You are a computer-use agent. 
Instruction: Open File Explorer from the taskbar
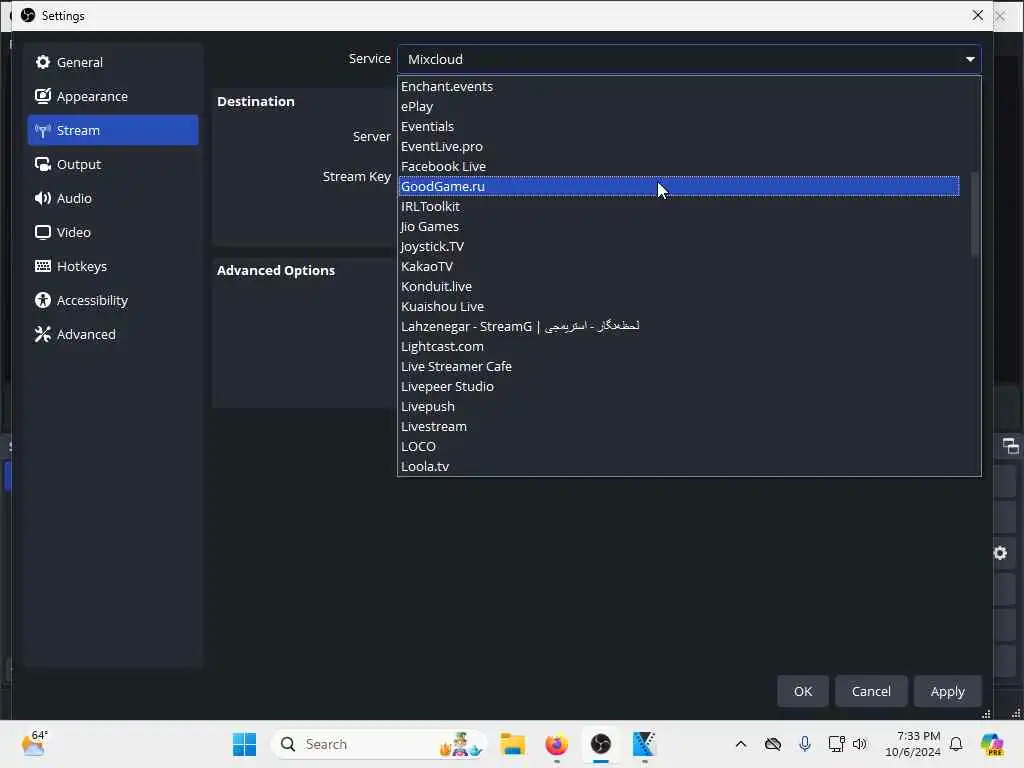[513, 744]
